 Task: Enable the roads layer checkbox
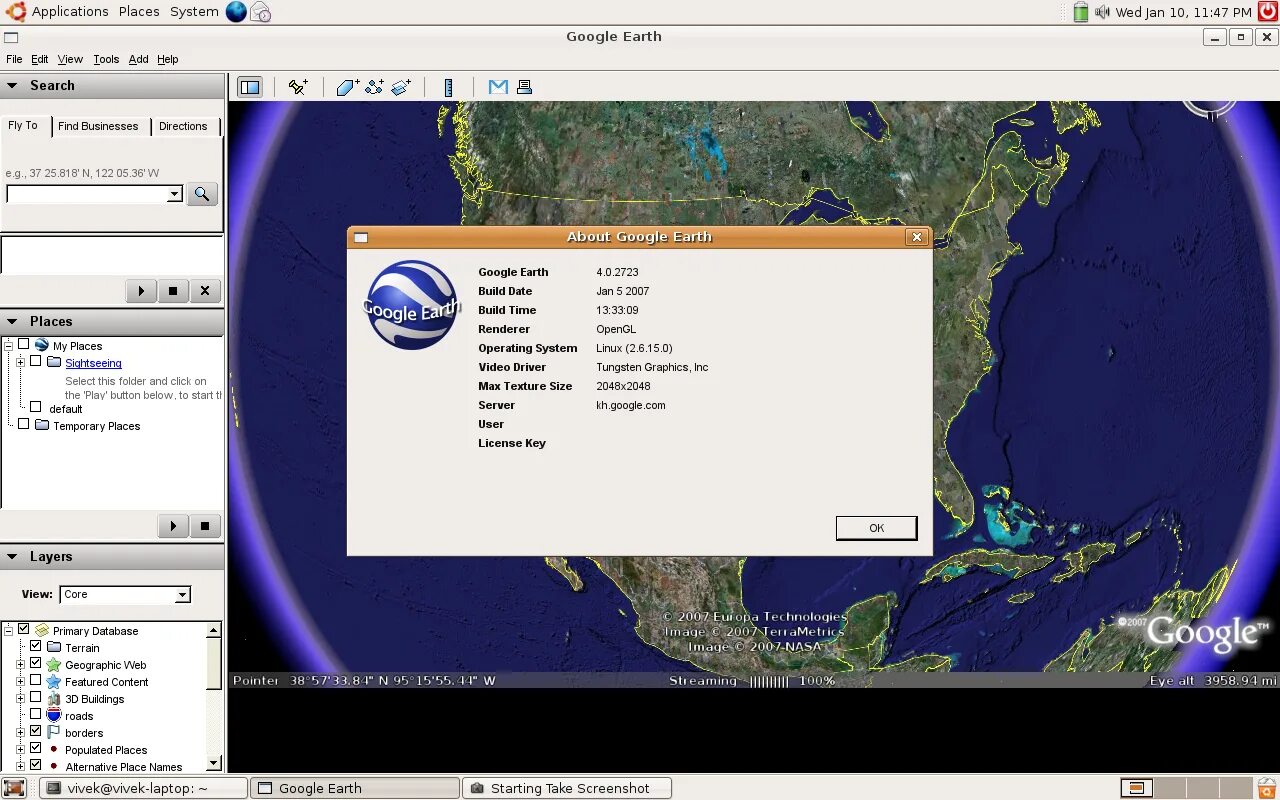(x=36, y=714)
